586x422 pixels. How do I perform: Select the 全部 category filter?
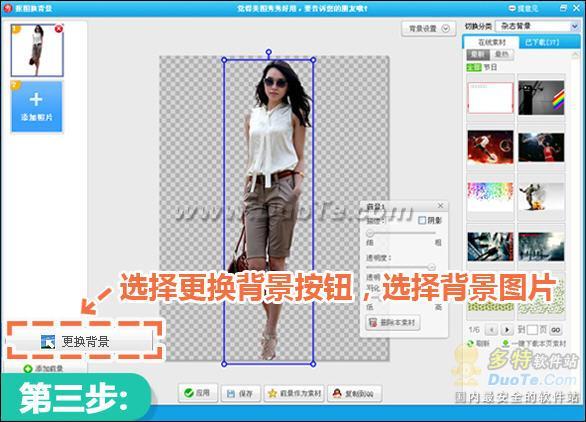(x=474, y=67)
